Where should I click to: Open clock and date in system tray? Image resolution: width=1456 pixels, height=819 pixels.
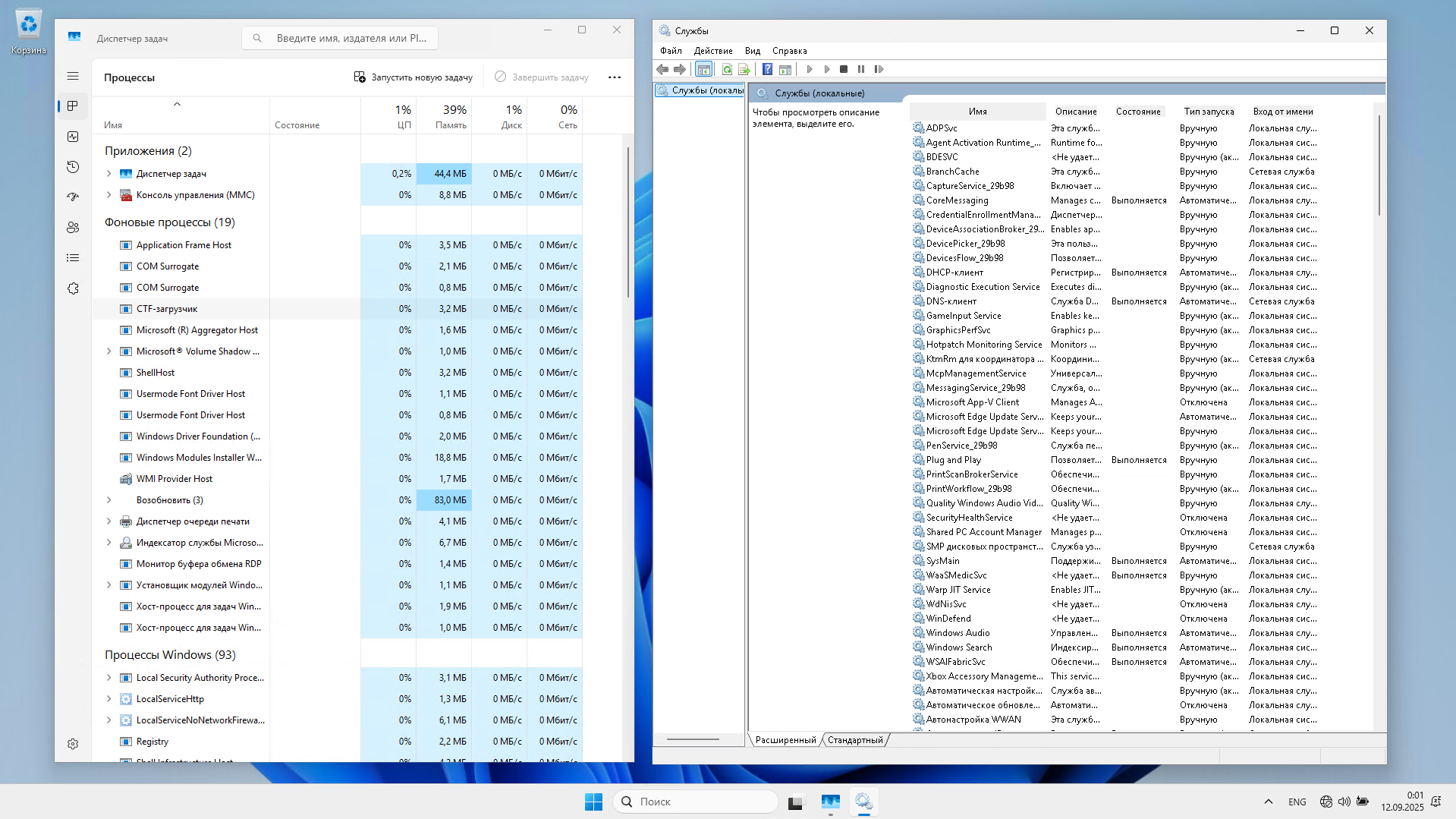pyautogui.click(x=1402, y=802)
